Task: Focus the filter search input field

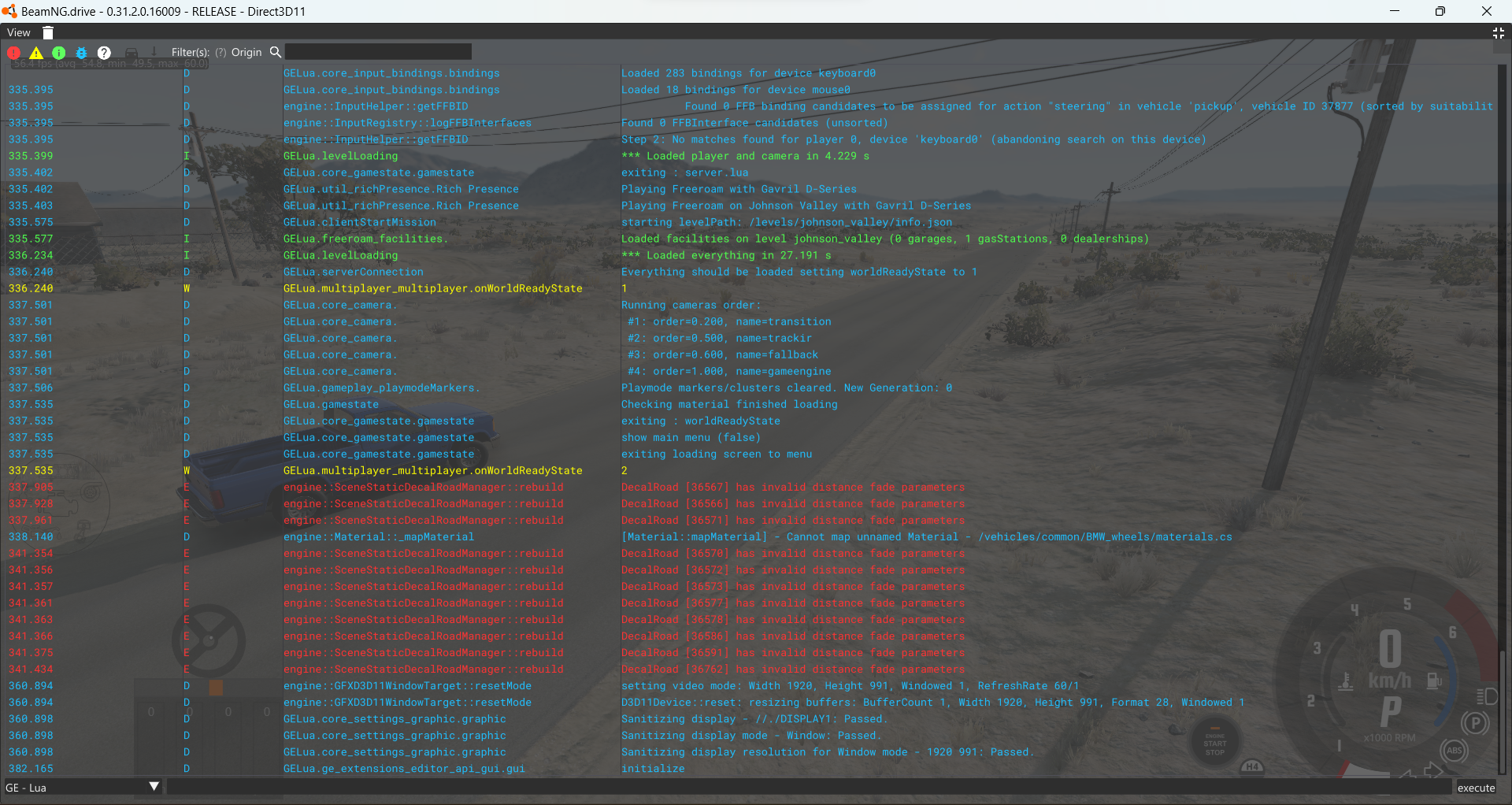Action: tap(378, 52)
